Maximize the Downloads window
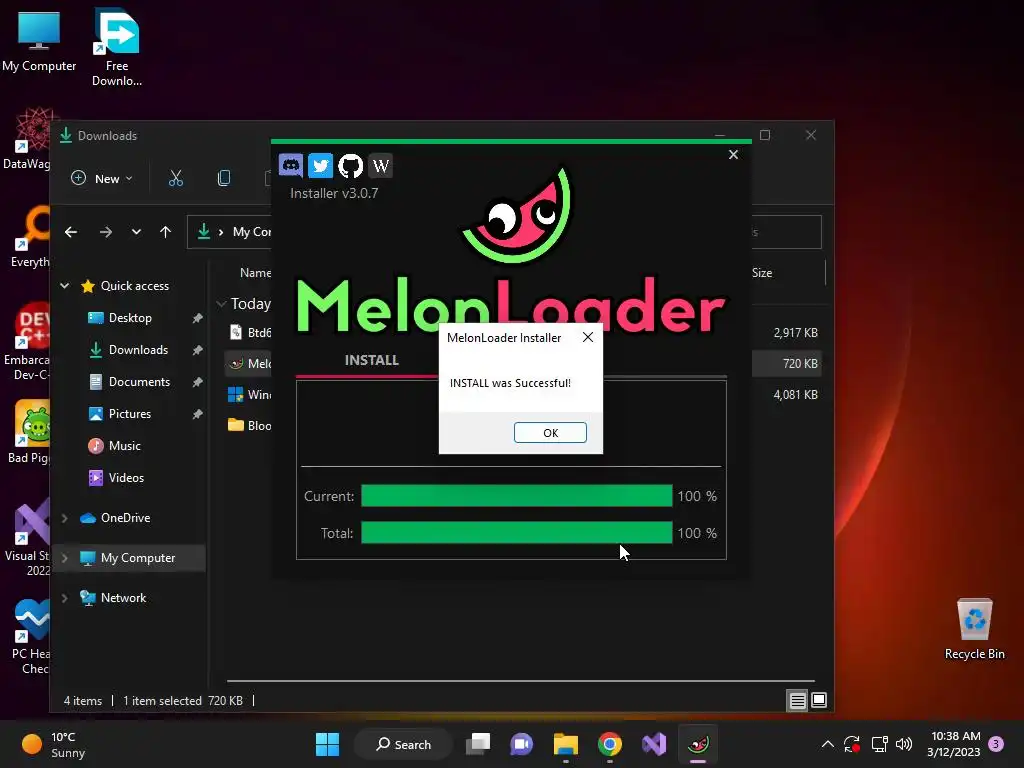This screenshot has height=768, width=1024. [765, 135]
